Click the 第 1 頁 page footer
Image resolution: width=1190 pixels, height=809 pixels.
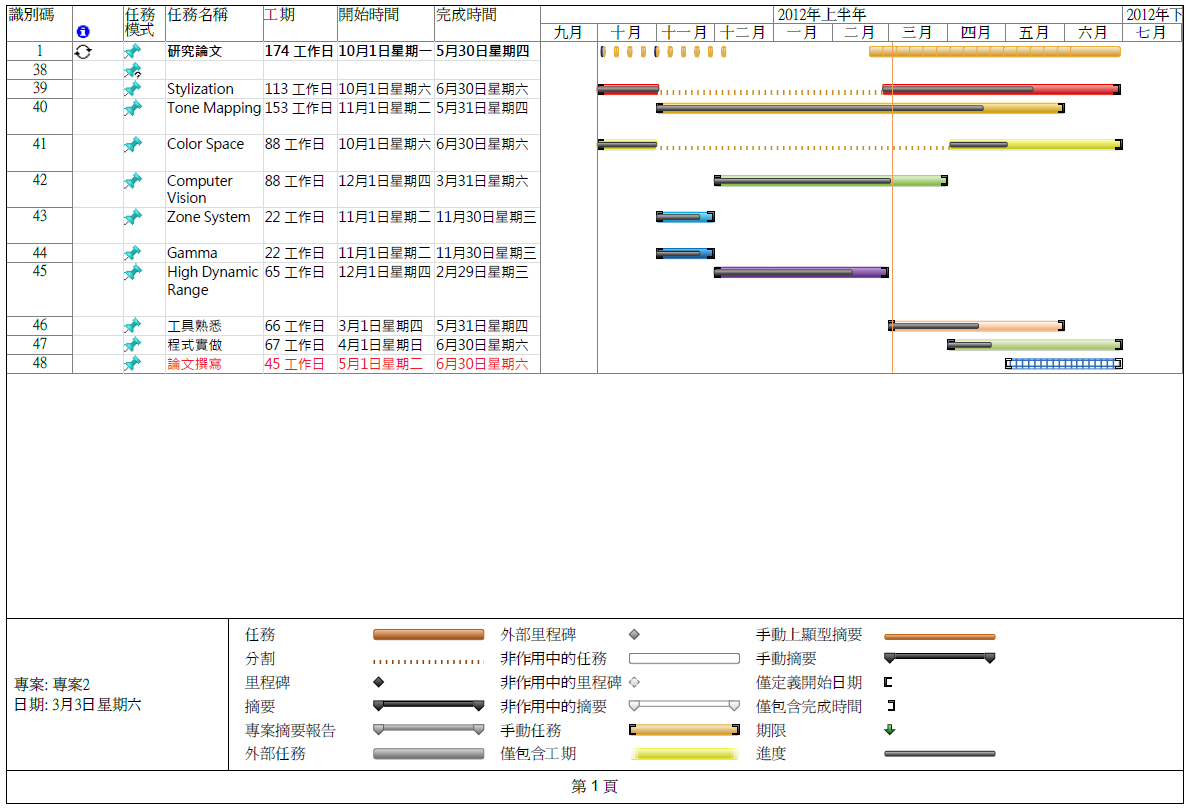(x=594, y=787)
